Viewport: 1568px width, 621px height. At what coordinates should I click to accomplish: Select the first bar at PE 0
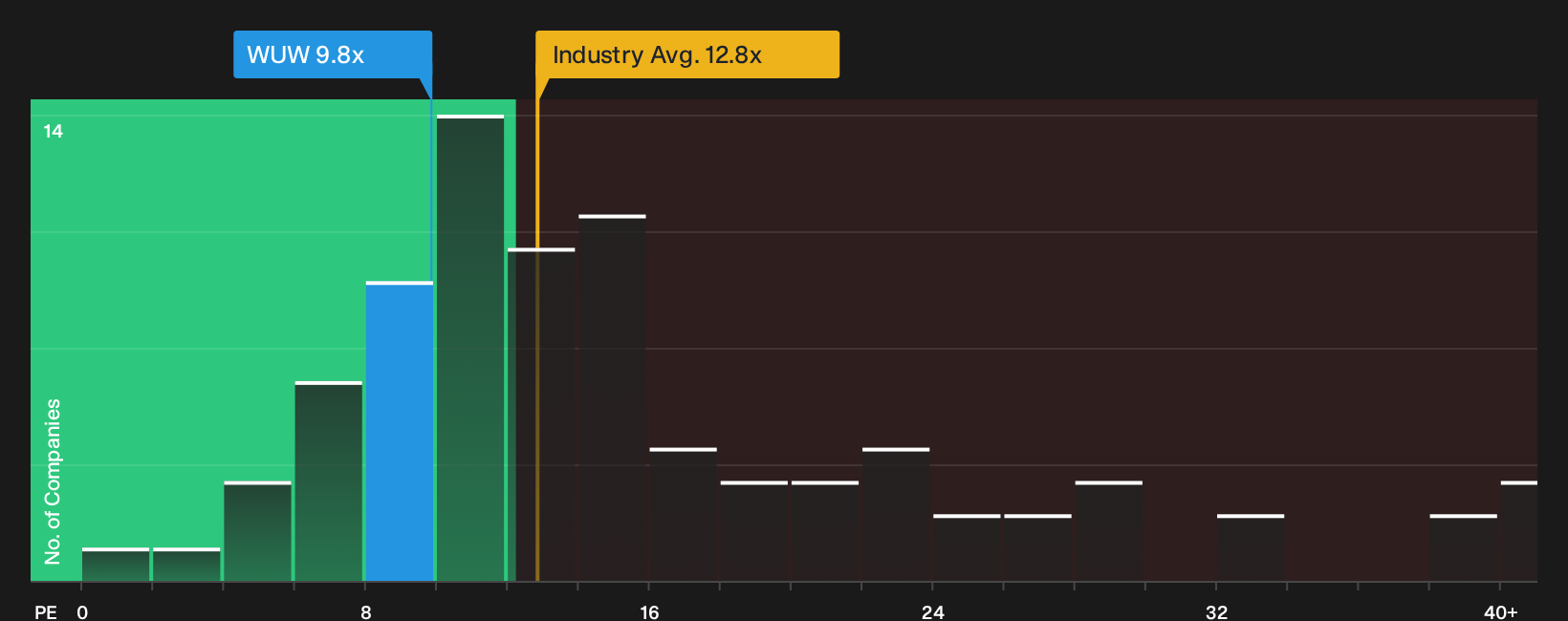click(116, 565)
